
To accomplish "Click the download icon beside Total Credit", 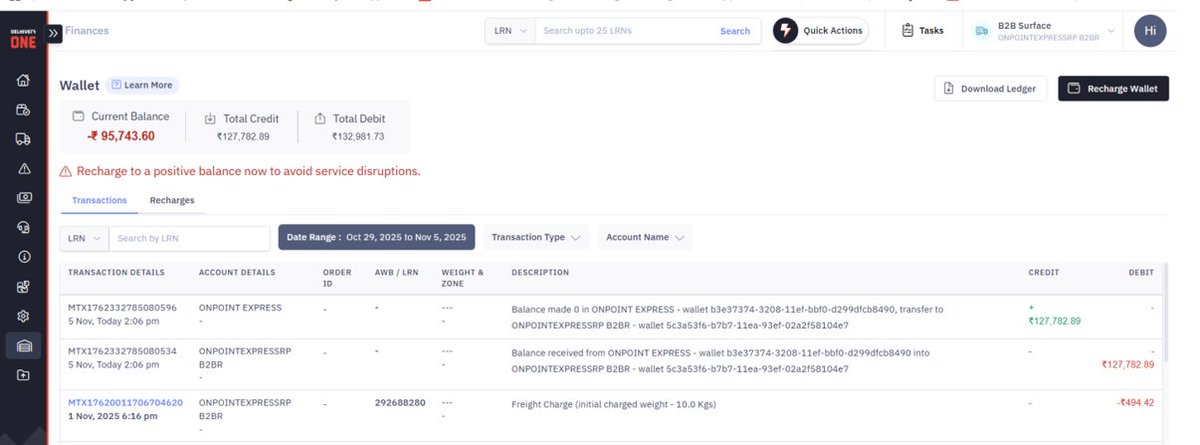I will tap(210, 118).
